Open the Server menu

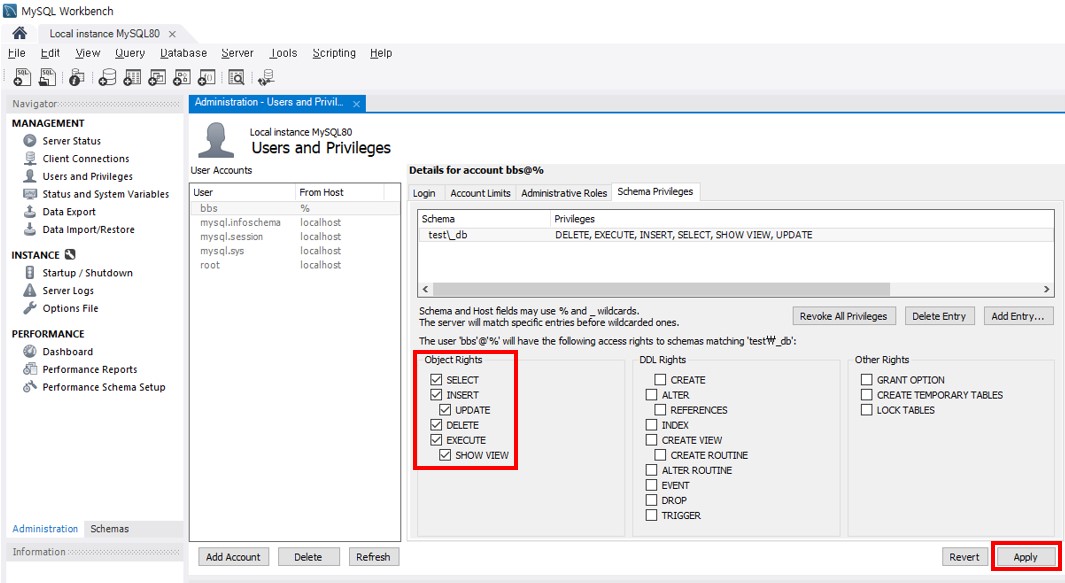[x=237, y=53]
